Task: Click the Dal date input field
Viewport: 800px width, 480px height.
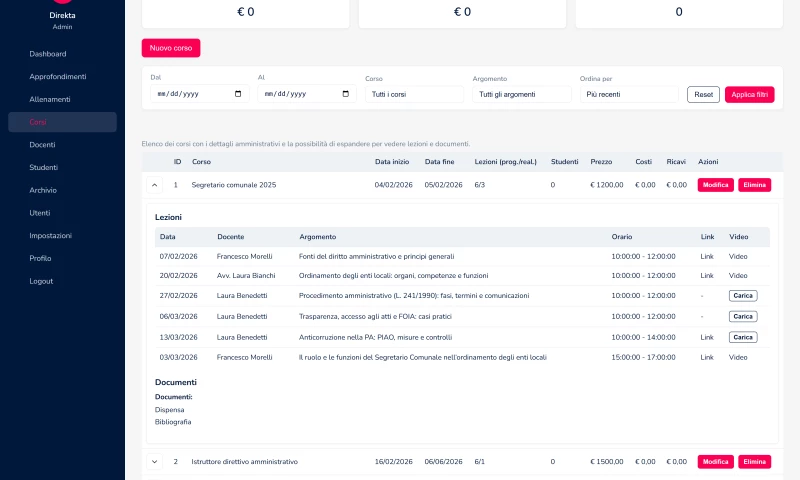Action: pyautogui.click(x=199, y=94)
